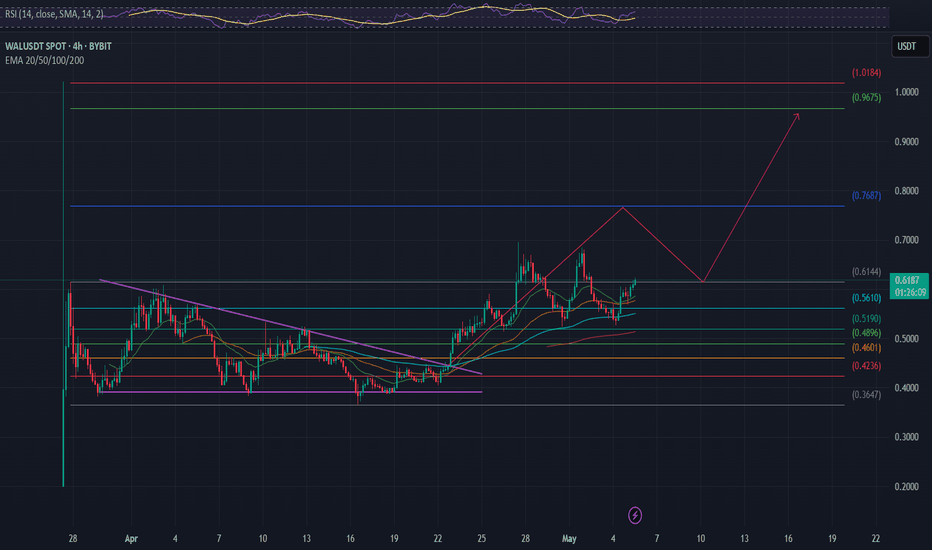
Task: Click the (0.5190) level label
Action: (x=866, y=319)
